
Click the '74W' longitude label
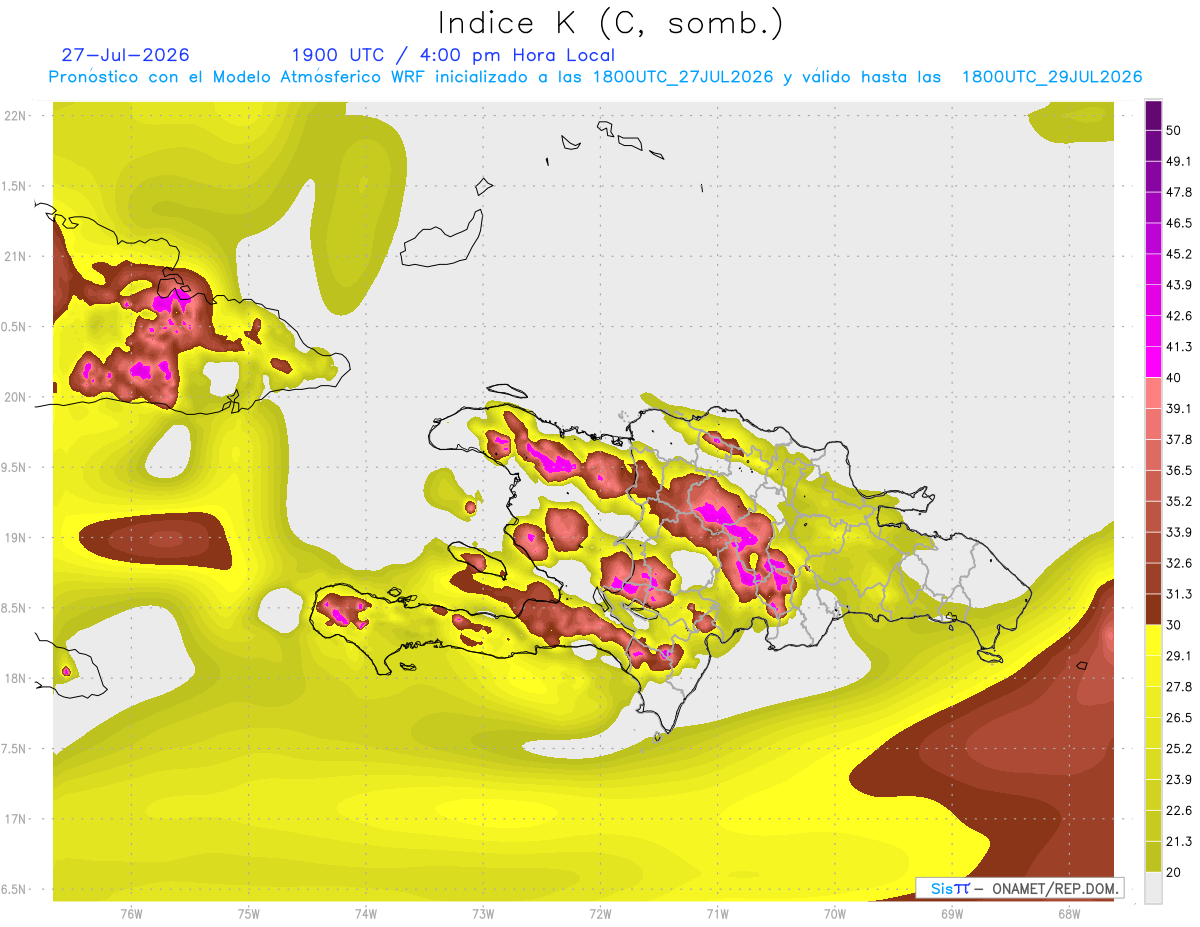click(x=366, y=913)
